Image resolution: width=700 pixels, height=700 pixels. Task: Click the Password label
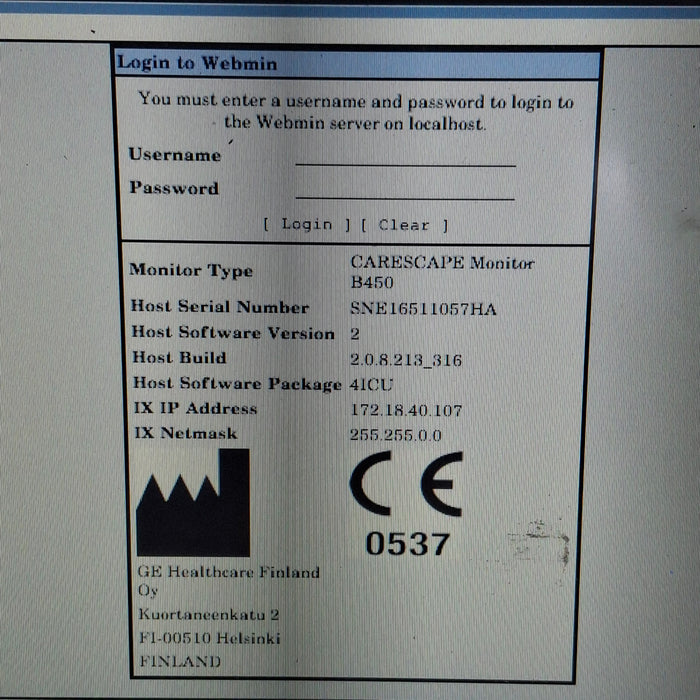click(x=174, y=188)
